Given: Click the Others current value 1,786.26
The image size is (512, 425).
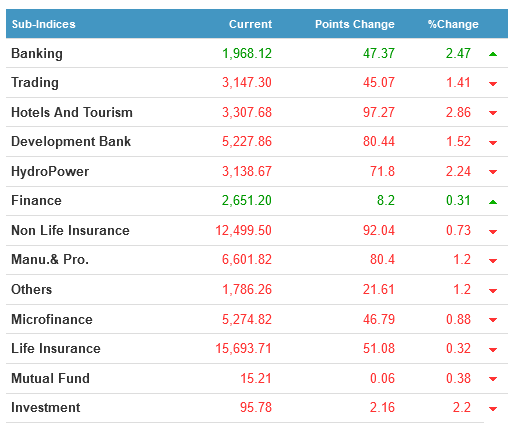Looking at the screenshot, I should coord(247,289).
